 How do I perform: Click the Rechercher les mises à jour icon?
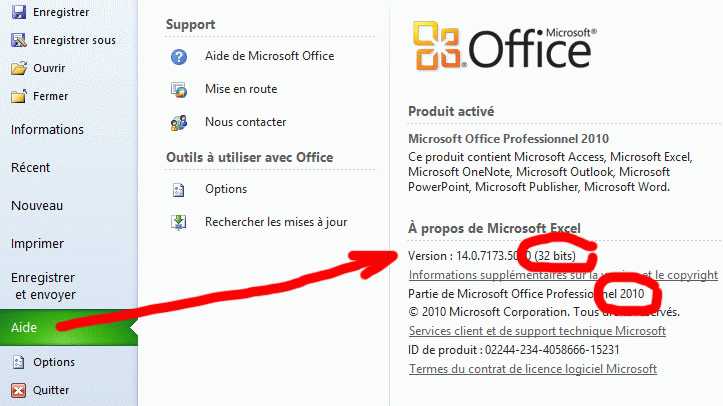point(179,222)
